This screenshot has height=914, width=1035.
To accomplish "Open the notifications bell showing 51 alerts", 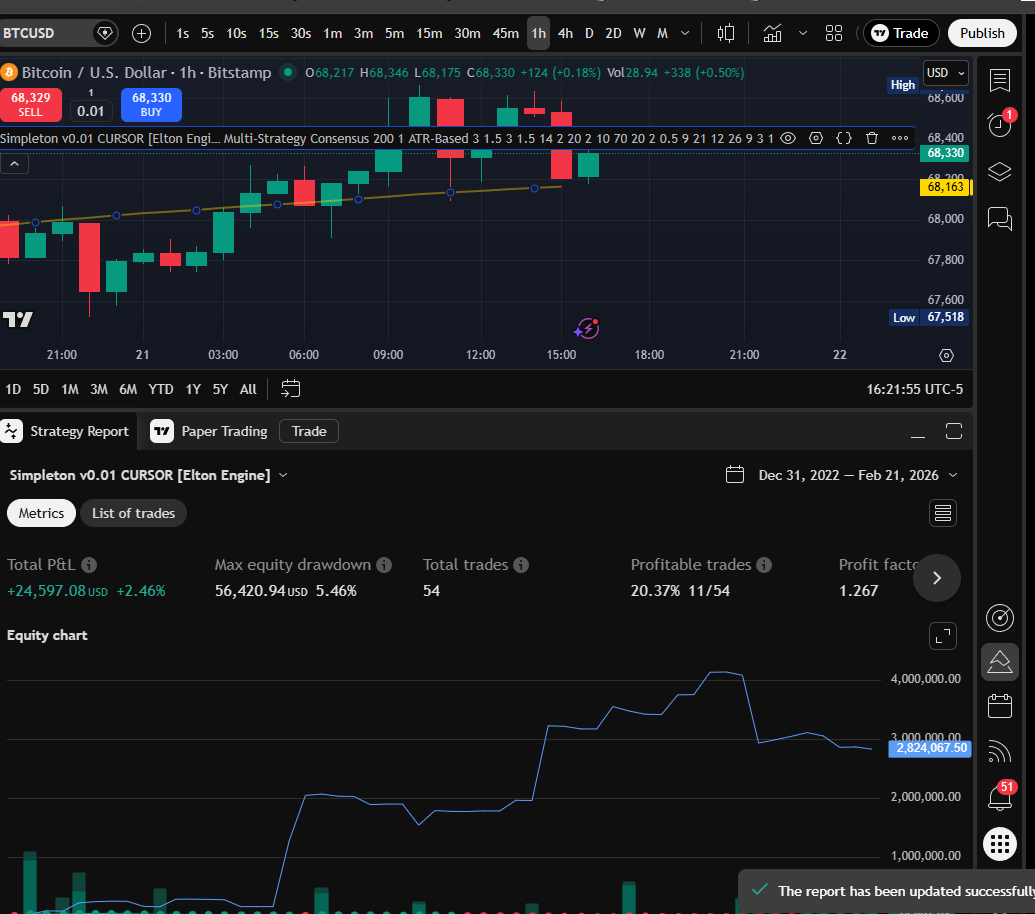I will 999,796.
